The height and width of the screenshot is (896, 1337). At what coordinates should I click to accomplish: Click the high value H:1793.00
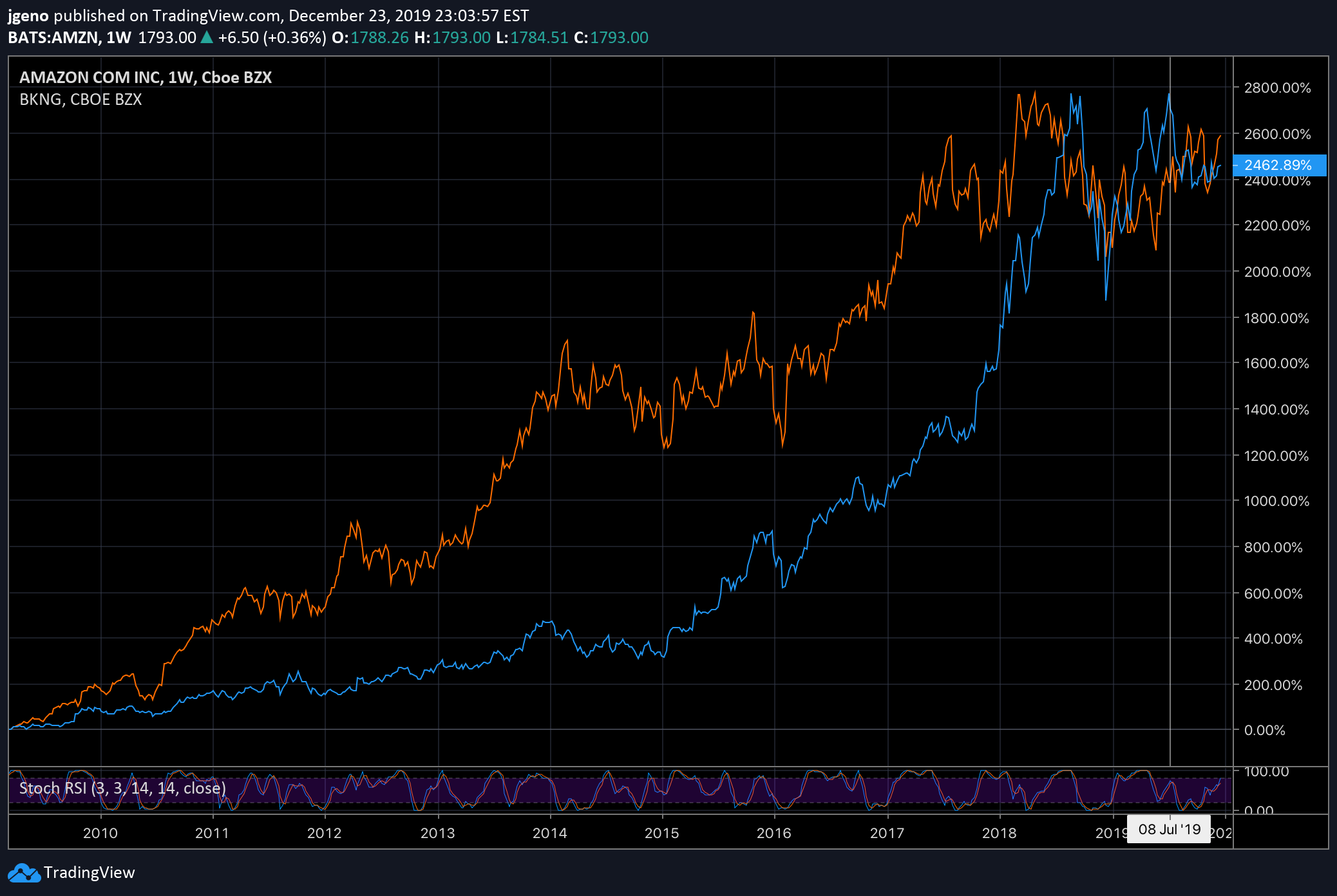pos(453,38)
